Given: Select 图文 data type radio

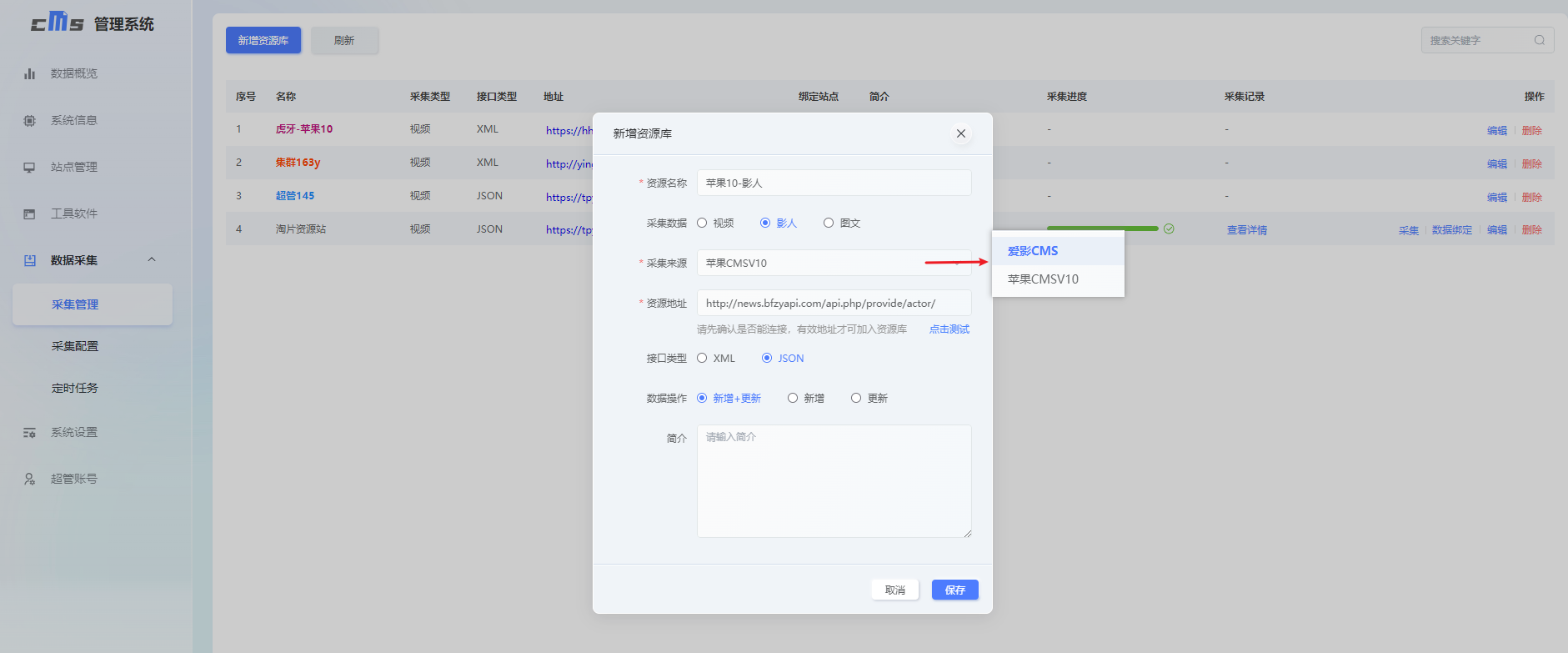Looking at the screenshot, I should coord(829,223).
